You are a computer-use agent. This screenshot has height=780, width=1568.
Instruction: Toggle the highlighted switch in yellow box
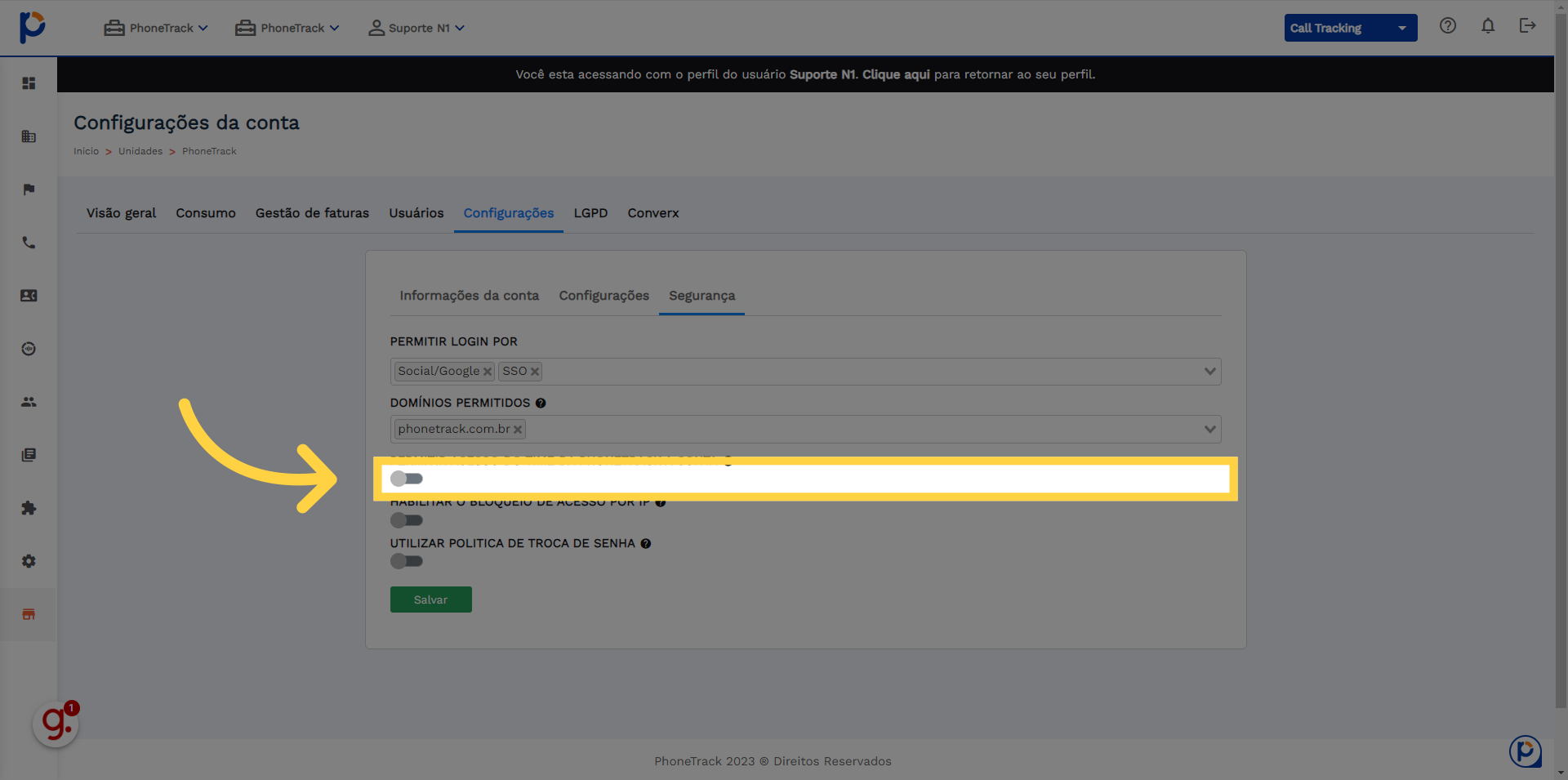click(407, 479)
